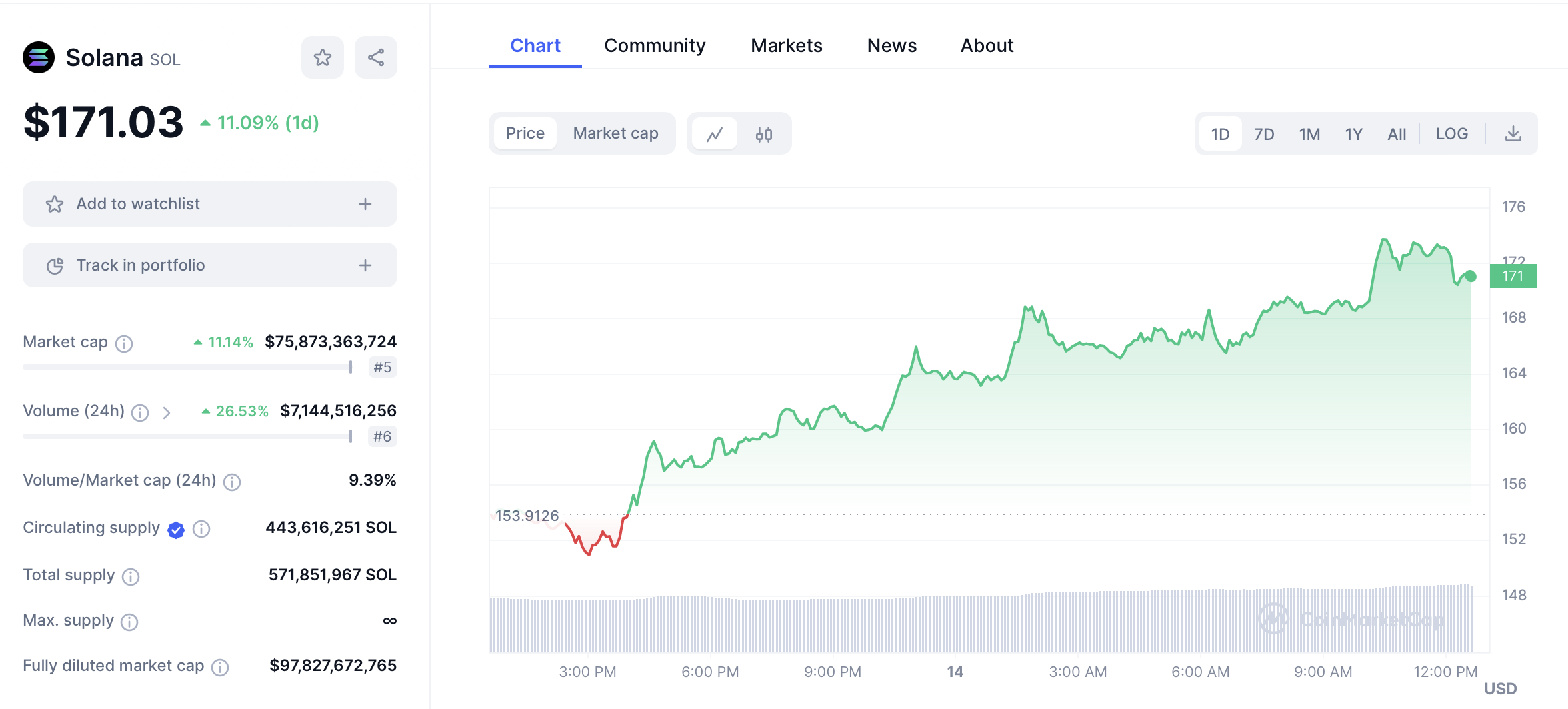Click the Circulating supply verified badge
The image size is (1568, 709).
(x=176, y=530)
